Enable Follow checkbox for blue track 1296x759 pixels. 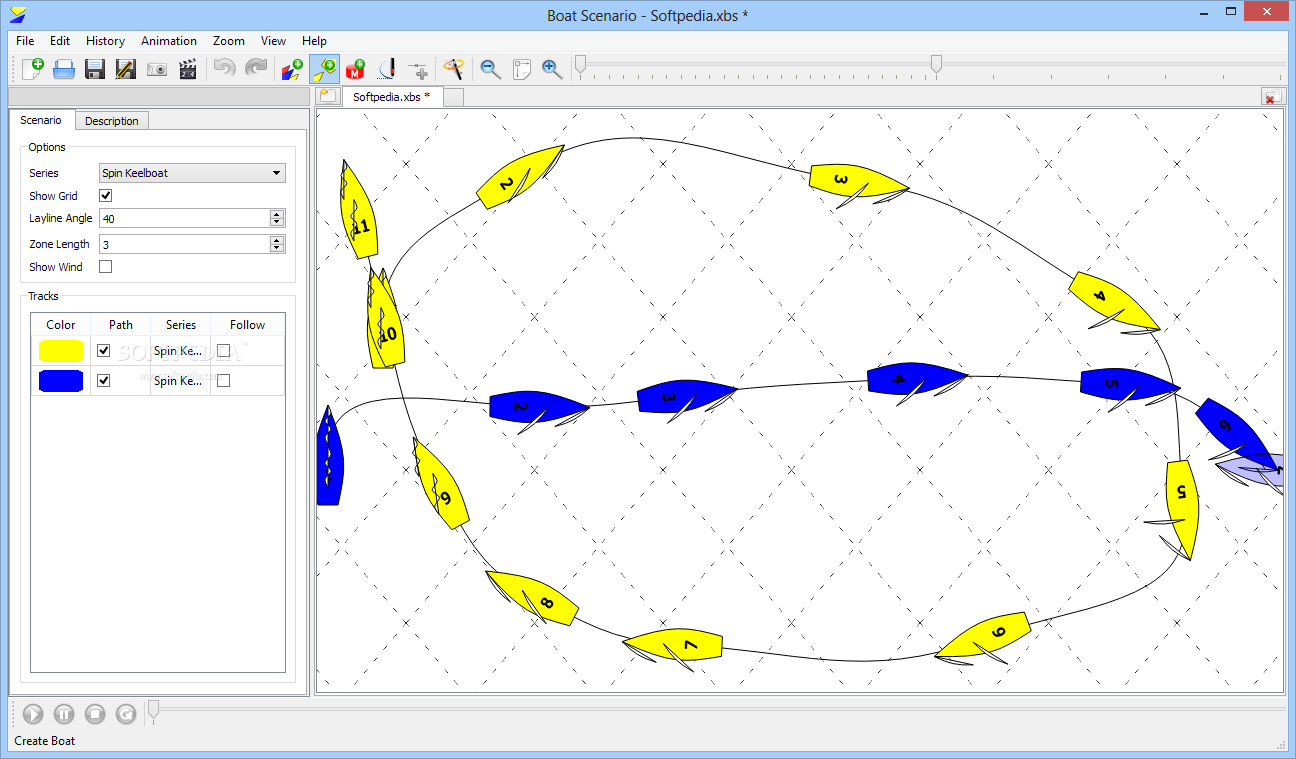[x=224, y=381]
